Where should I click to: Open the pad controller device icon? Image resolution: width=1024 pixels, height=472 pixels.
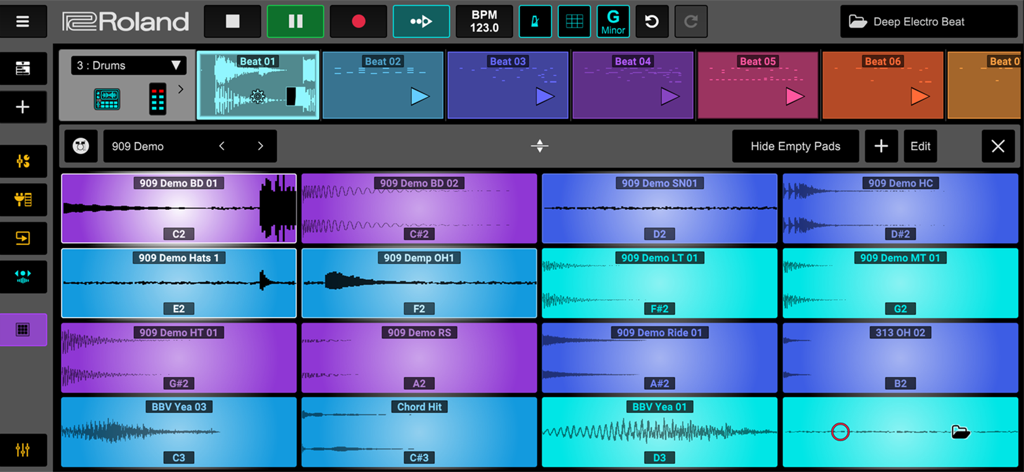pos(157,99)
